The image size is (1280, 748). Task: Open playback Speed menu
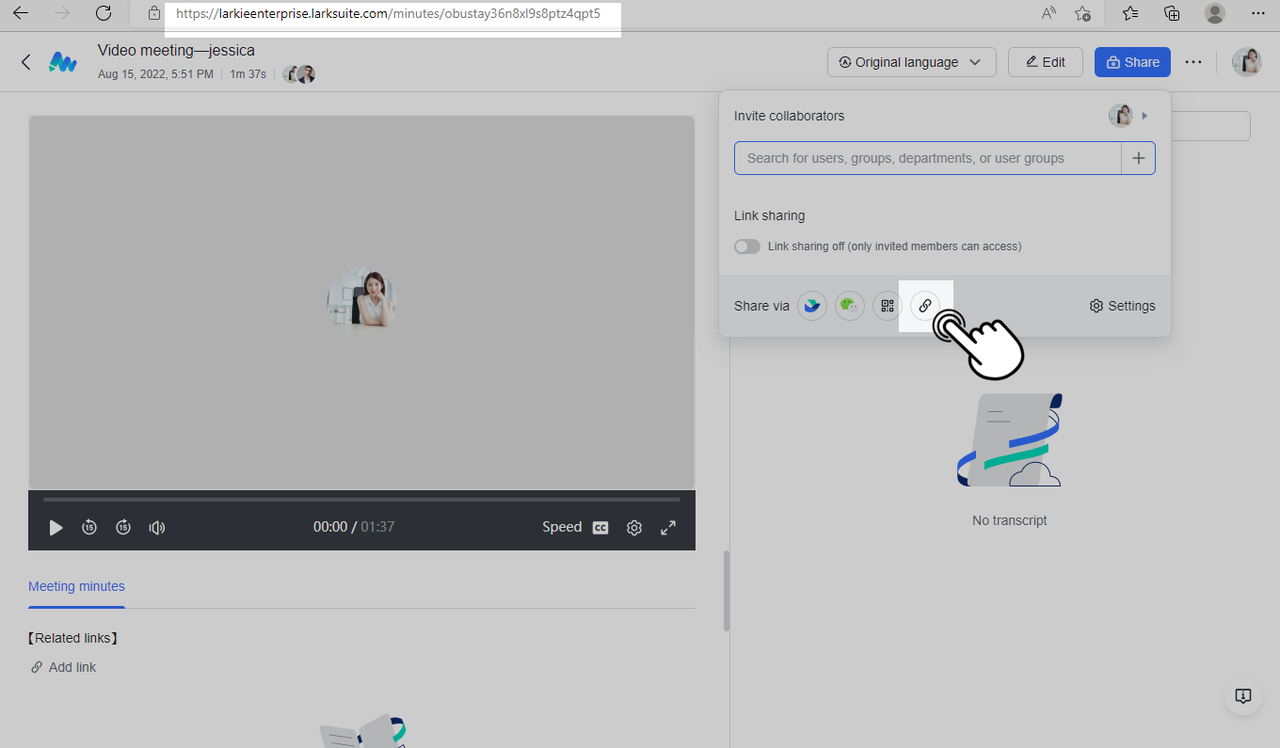561,527
